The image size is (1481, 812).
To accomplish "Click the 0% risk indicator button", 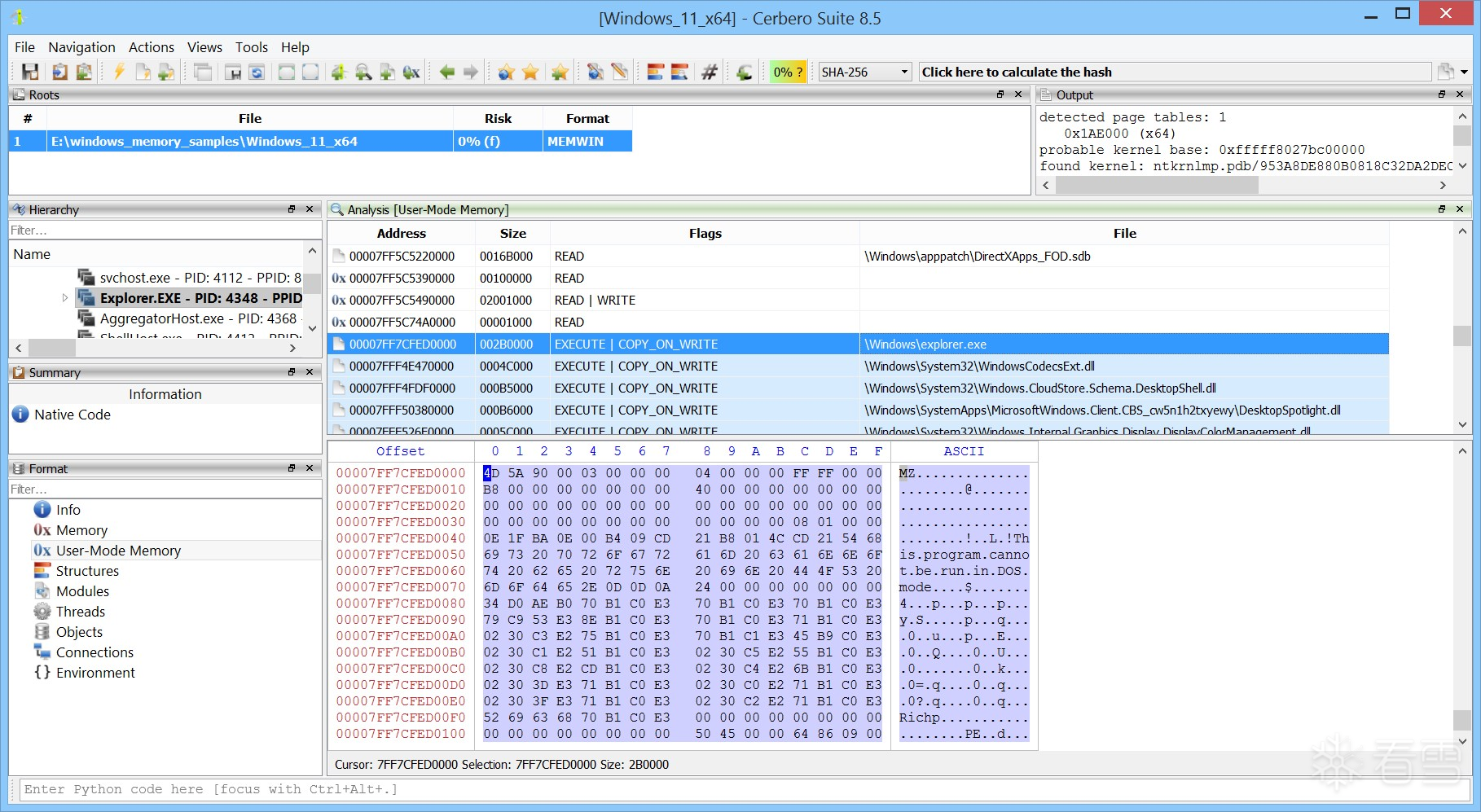I will click(788, 72).
